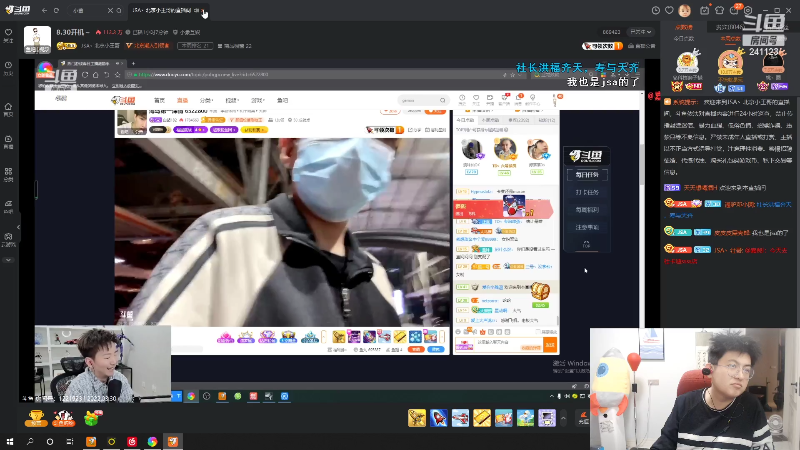Reload the page with the refresh icon
The image size is (800, 450).
pos(56,10)
